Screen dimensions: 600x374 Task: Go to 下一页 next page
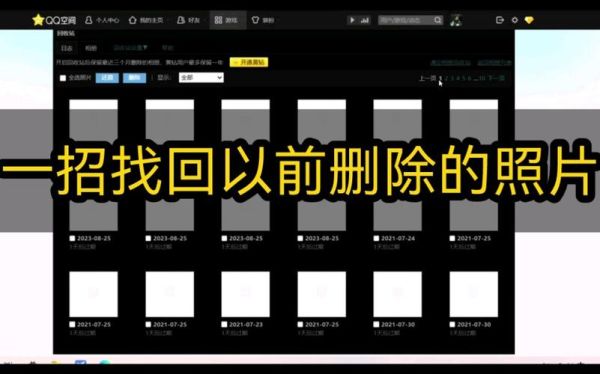click(x=496, y=78)
